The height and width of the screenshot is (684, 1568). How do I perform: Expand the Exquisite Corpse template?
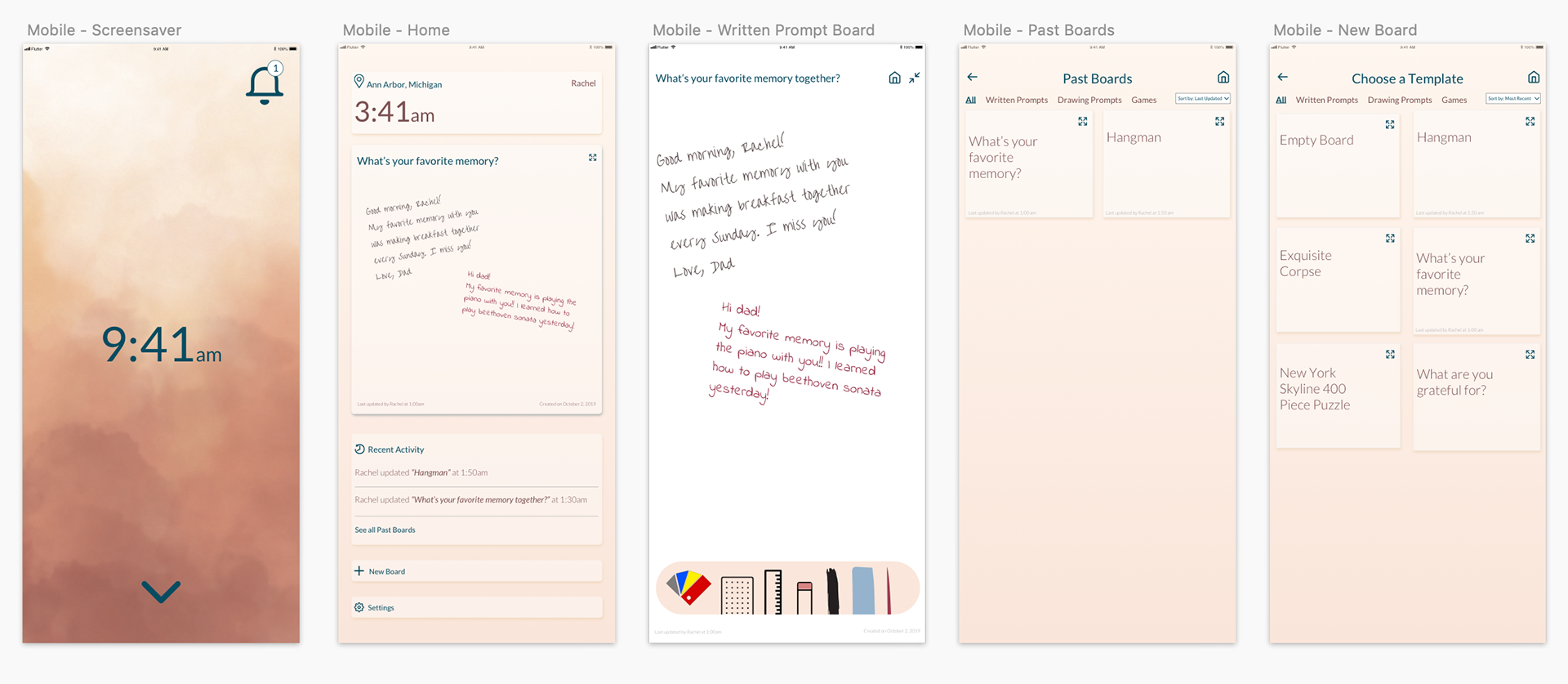tap(1390, 238)
